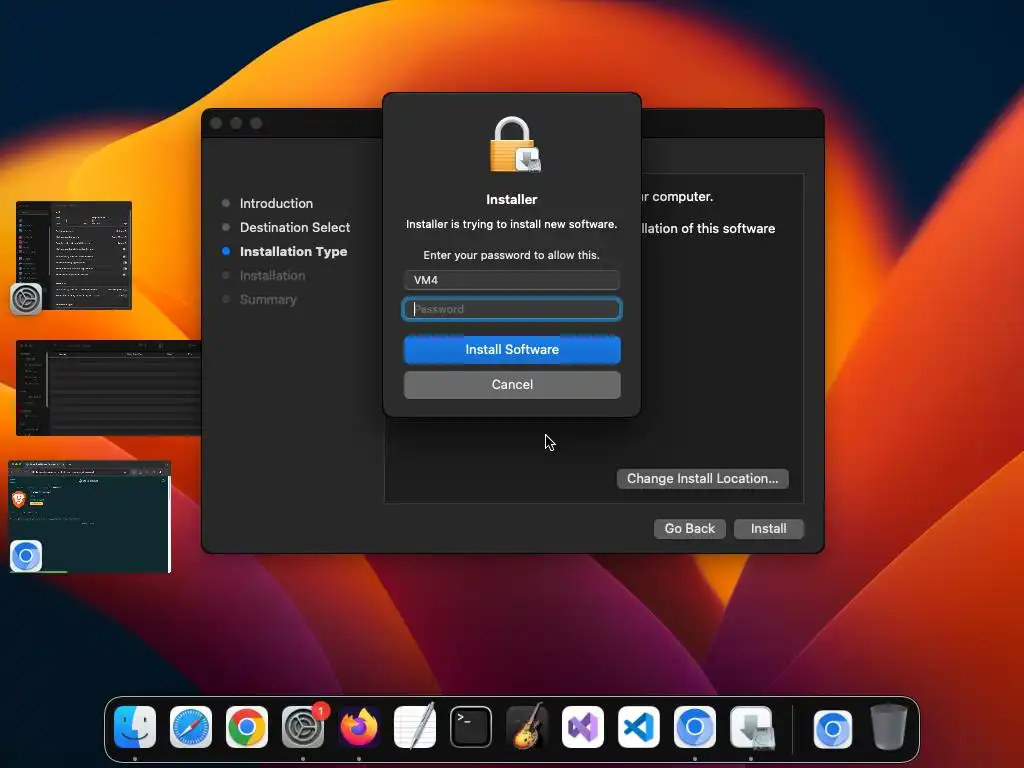Click Chromium icon on Stage Manager thumbnail
The width and height of the screenshot is (1024, 768).
(x=26, y=556)
